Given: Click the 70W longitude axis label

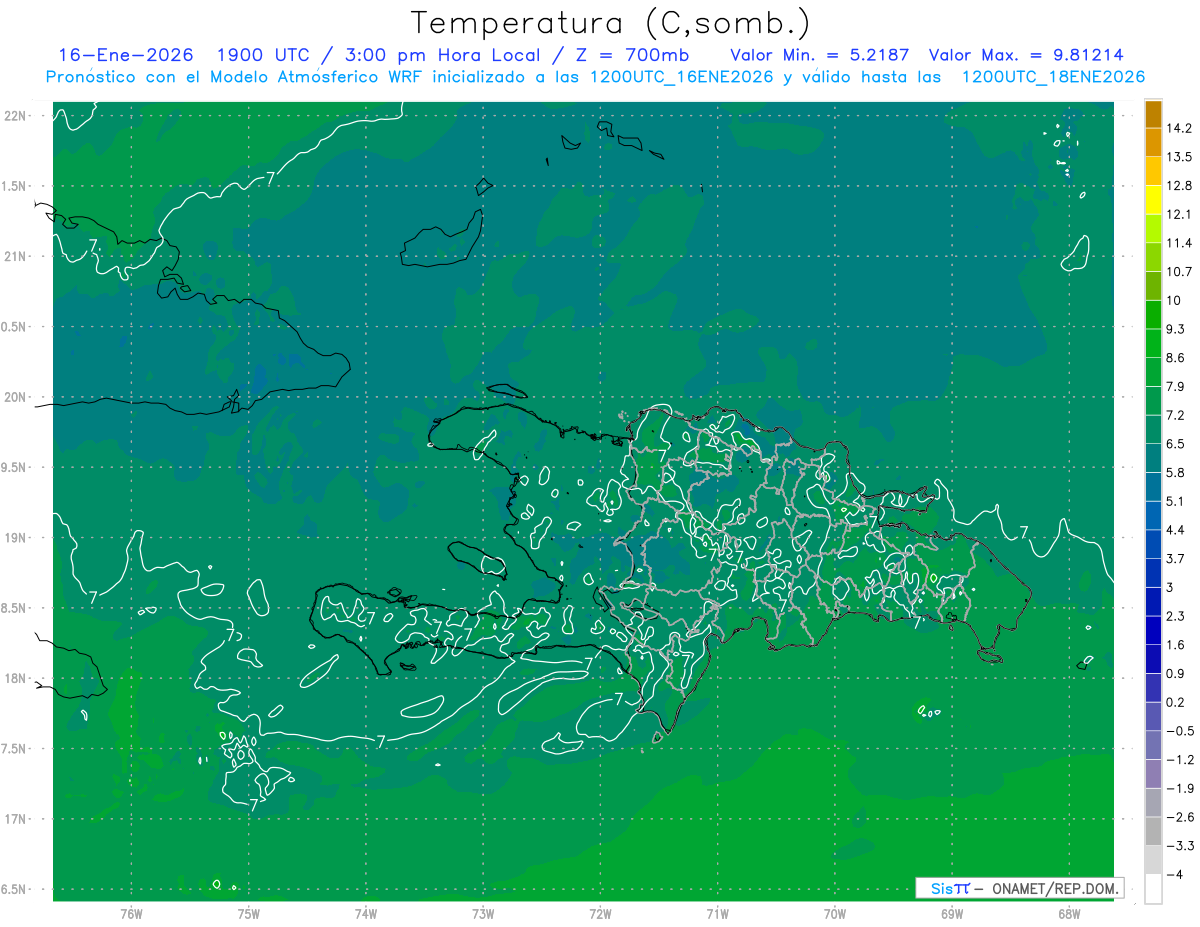Looking at the screenshot, I should click(835, 914).
